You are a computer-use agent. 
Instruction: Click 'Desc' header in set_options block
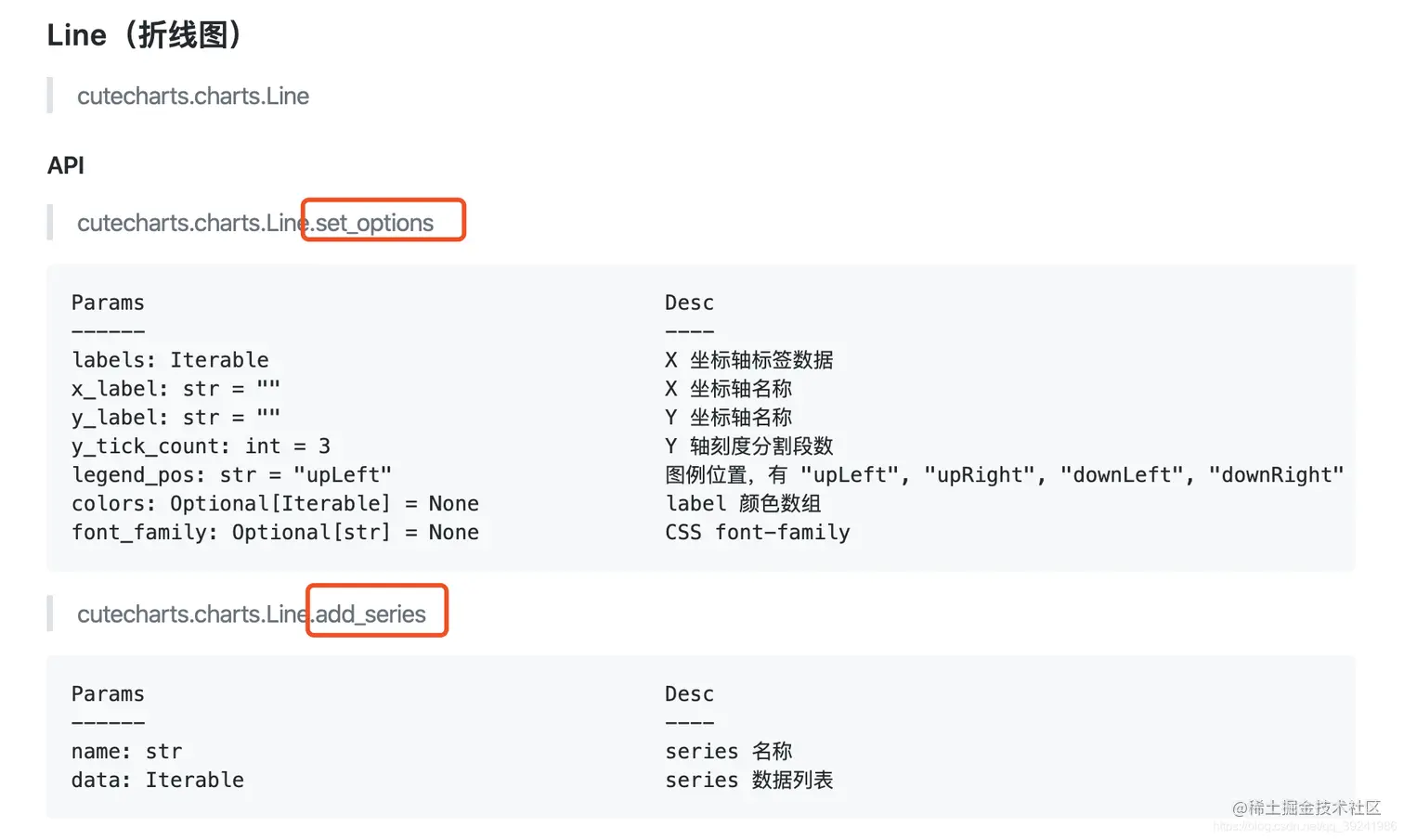pos(689,304)
